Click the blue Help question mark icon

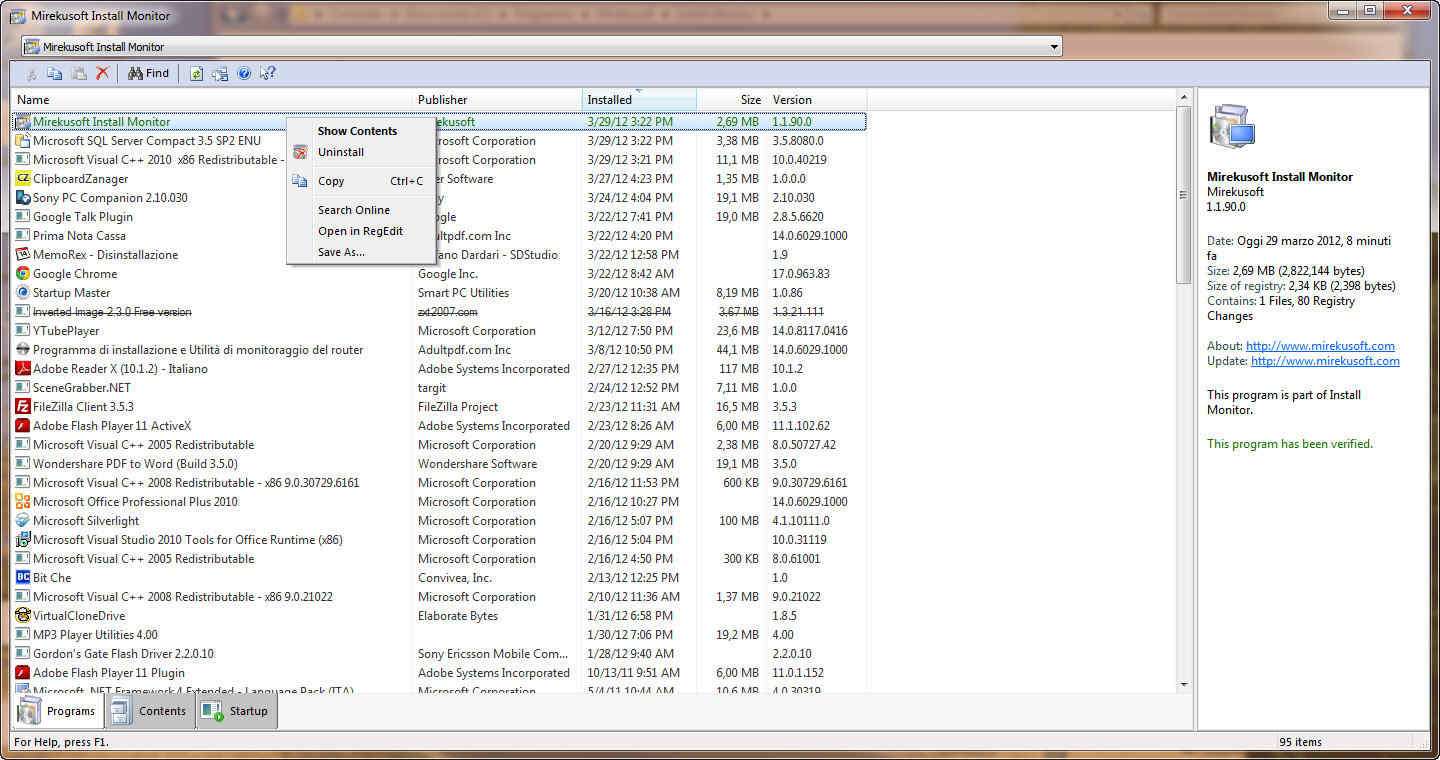pos(244,73)
